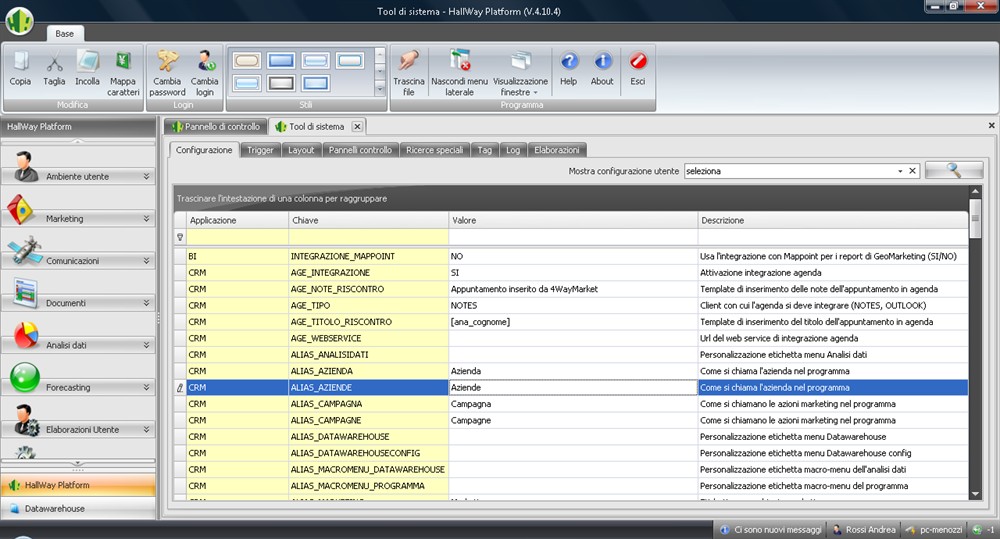The width and height of the screenshot is (1000, 539).
Task: Sort by the Applicazione column header
Action: click(237, 220)
